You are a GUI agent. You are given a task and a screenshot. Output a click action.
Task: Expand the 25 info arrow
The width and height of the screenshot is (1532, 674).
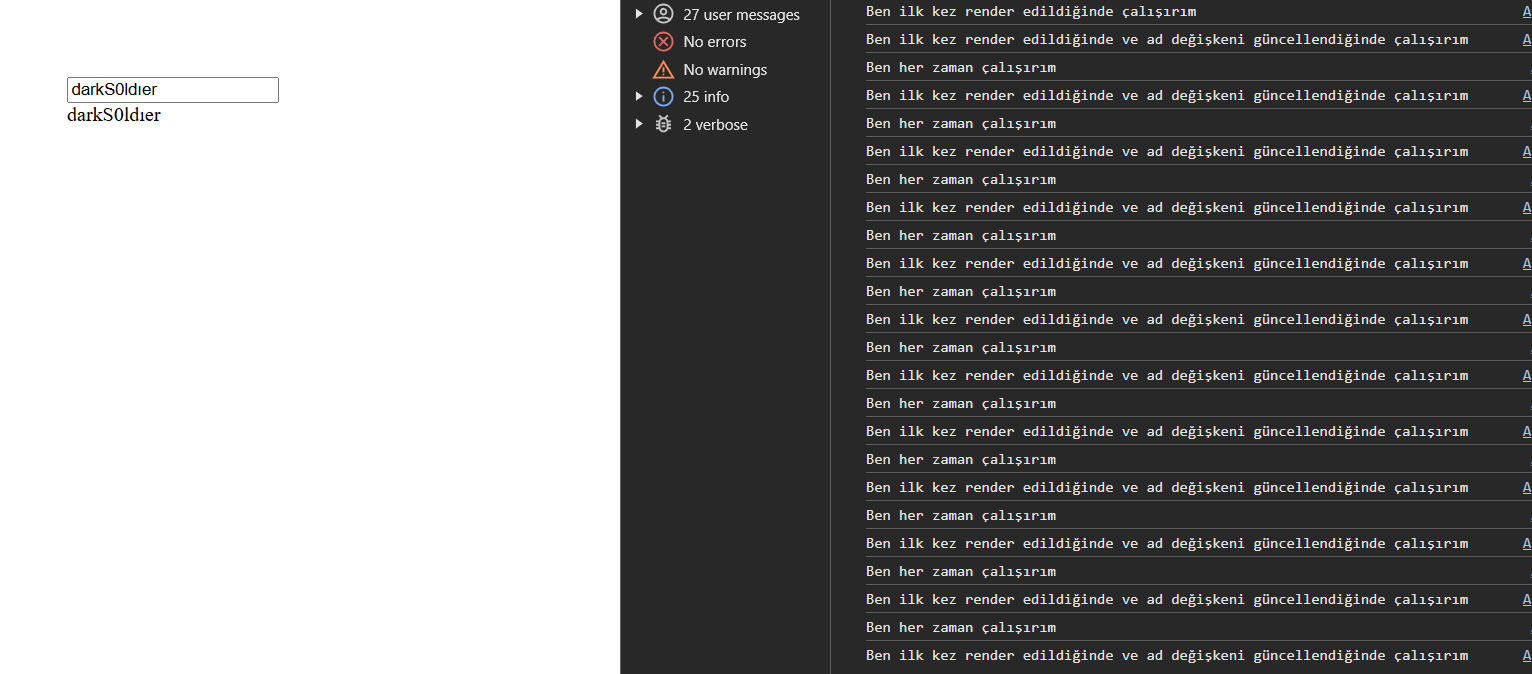click(x=639, y=97)
